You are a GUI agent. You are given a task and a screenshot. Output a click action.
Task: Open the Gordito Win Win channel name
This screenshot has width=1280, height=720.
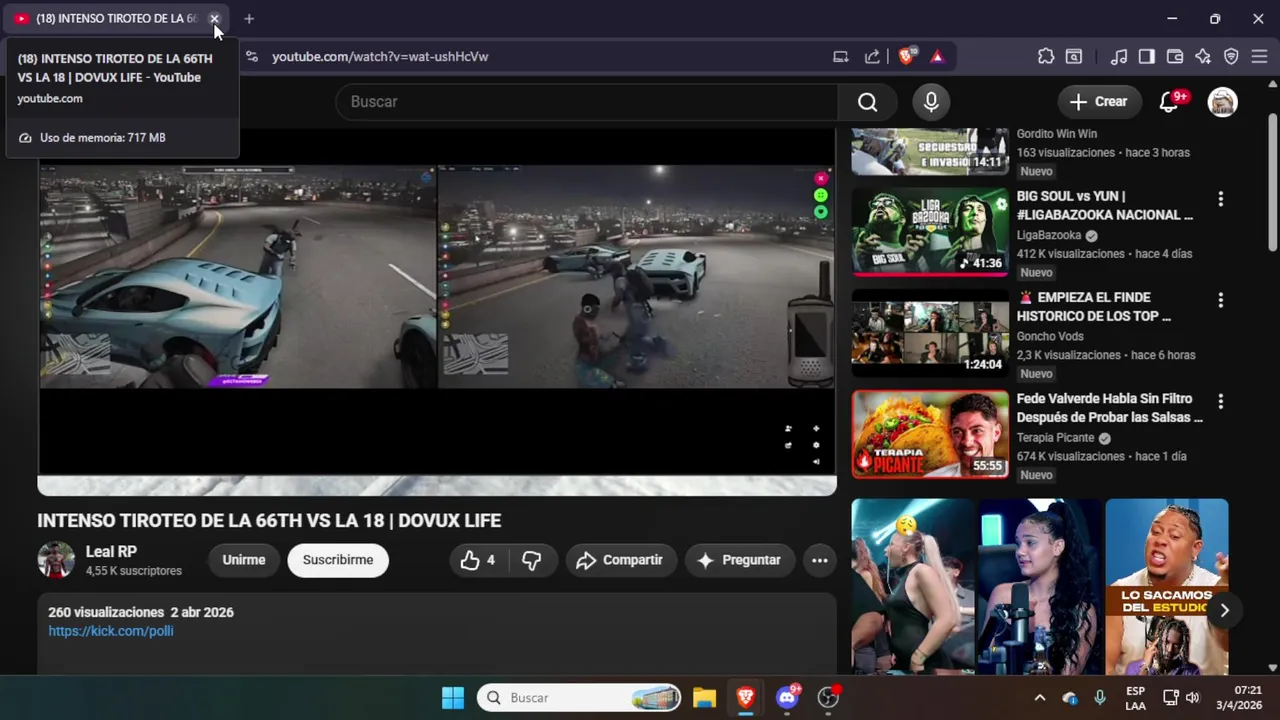[x=1057, y=134]
